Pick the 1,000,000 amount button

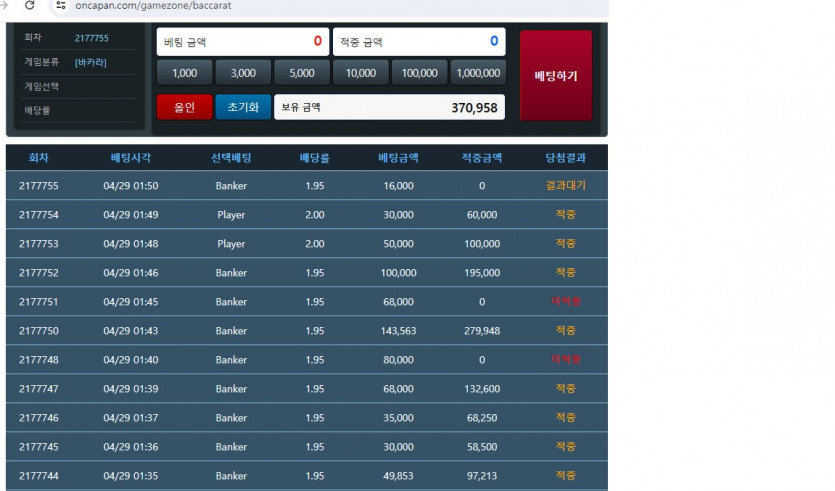478,73
